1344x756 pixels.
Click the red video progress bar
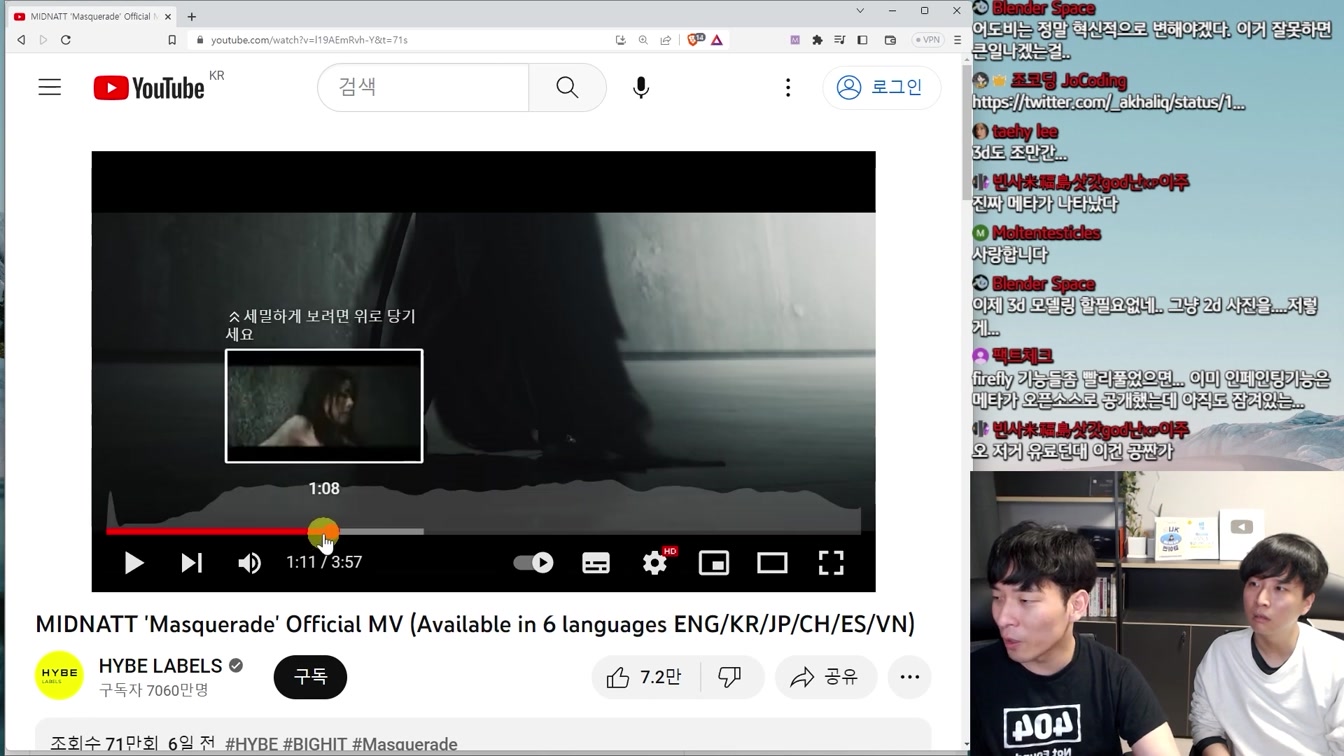click(214, 531)
